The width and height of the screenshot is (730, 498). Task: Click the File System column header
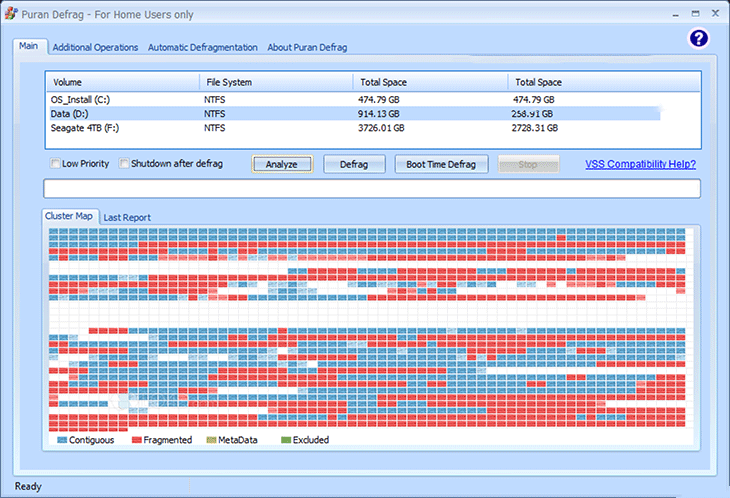click(x=276, y=82)
